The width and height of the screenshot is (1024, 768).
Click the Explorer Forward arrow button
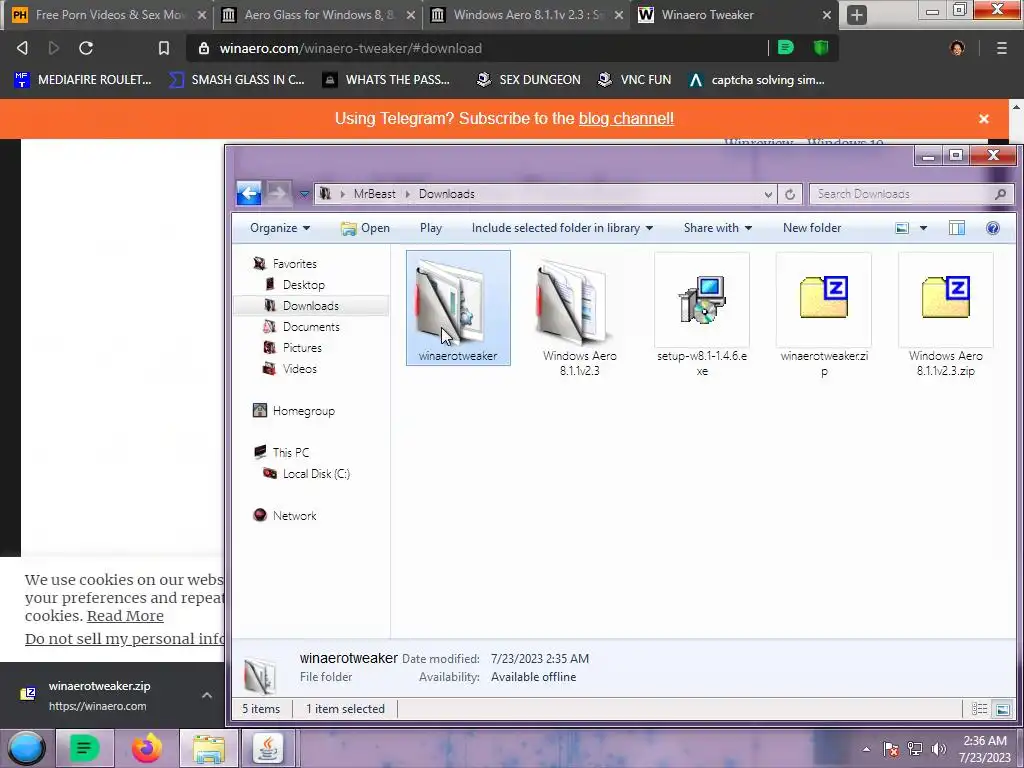(278, 193)
